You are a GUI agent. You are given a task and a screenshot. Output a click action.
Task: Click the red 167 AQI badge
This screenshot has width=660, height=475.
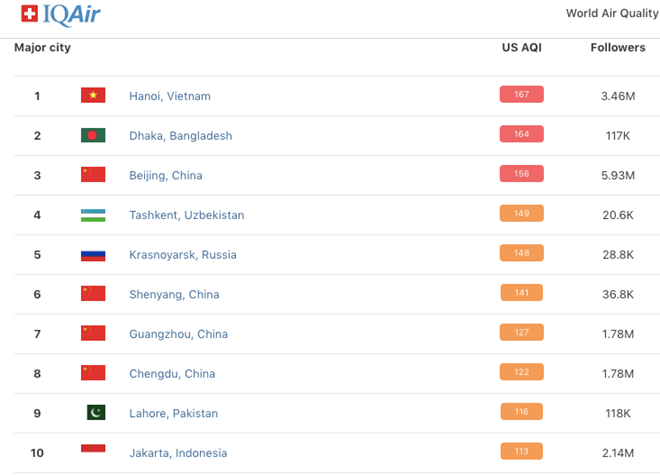(x=521, y=95)
